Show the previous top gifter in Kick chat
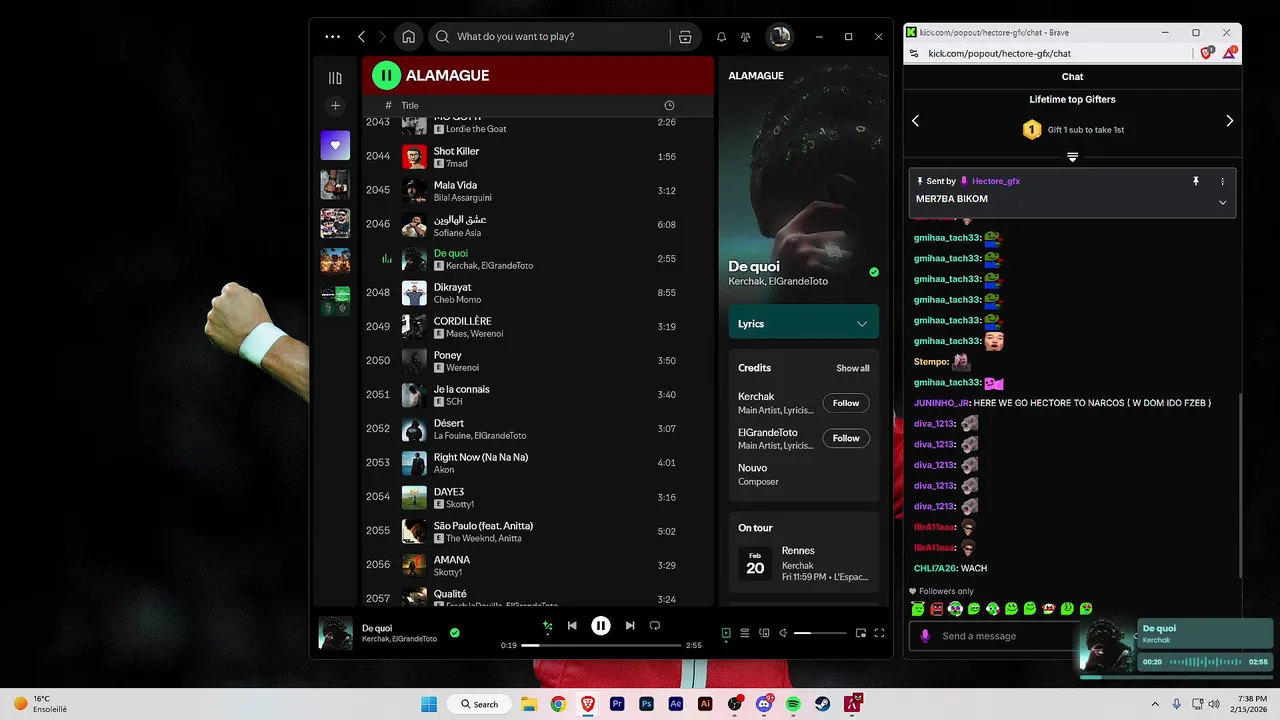1280x720 pixels. tap(915, 121)
